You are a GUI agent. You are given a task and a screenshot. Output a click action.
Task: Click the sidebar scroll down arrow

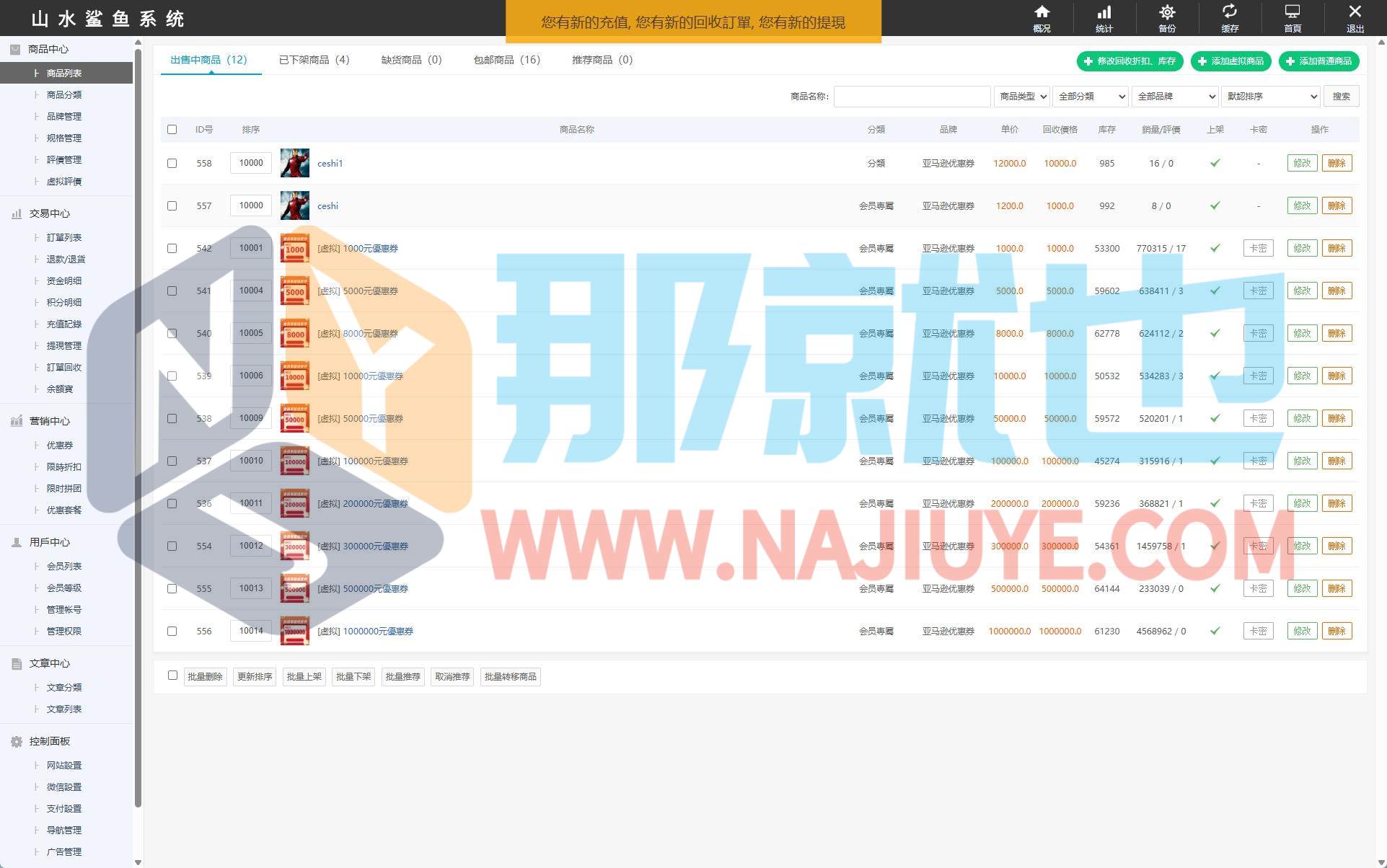coord(138,862)
